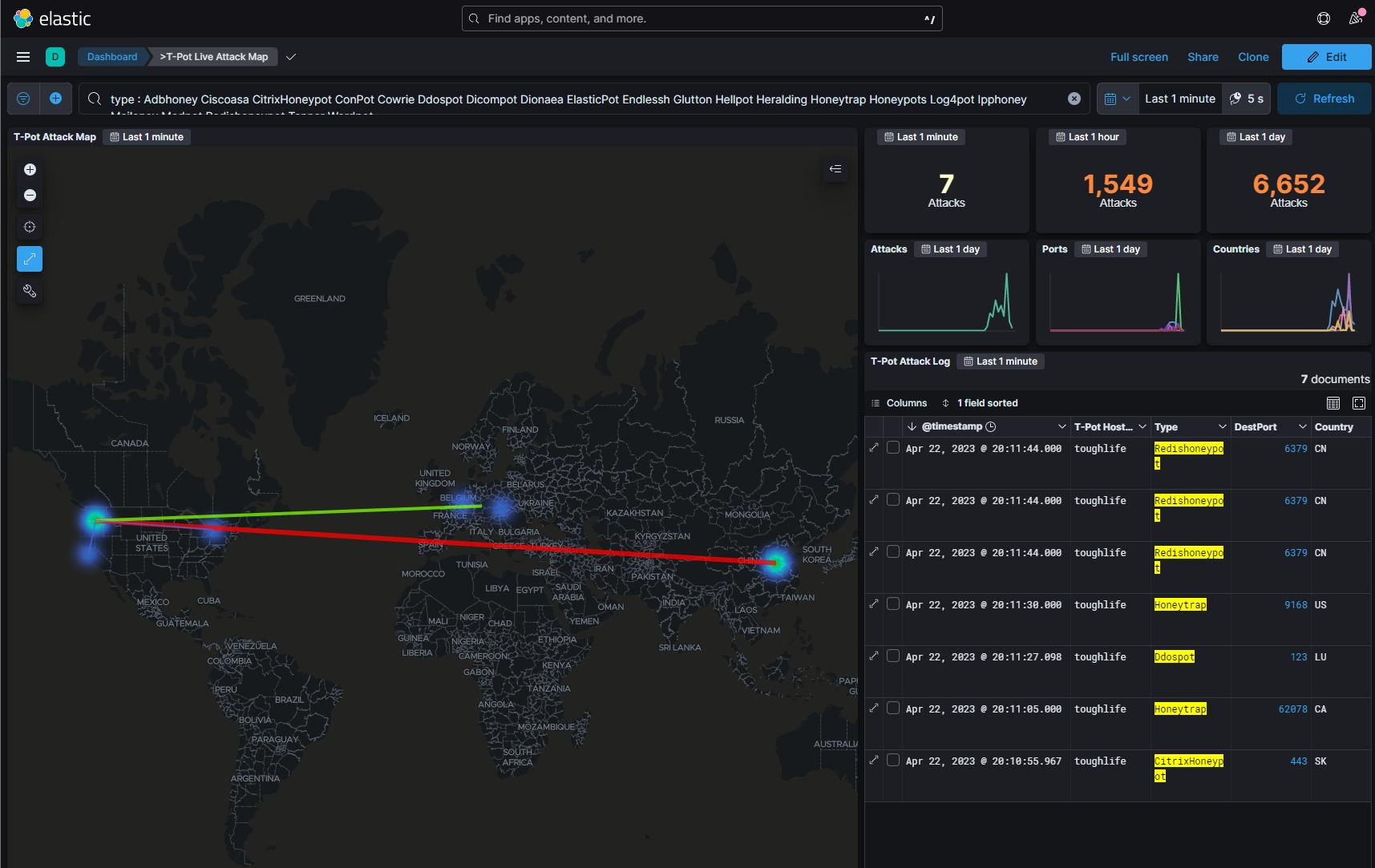Open the help menu icon

(x=1324, y=18)
